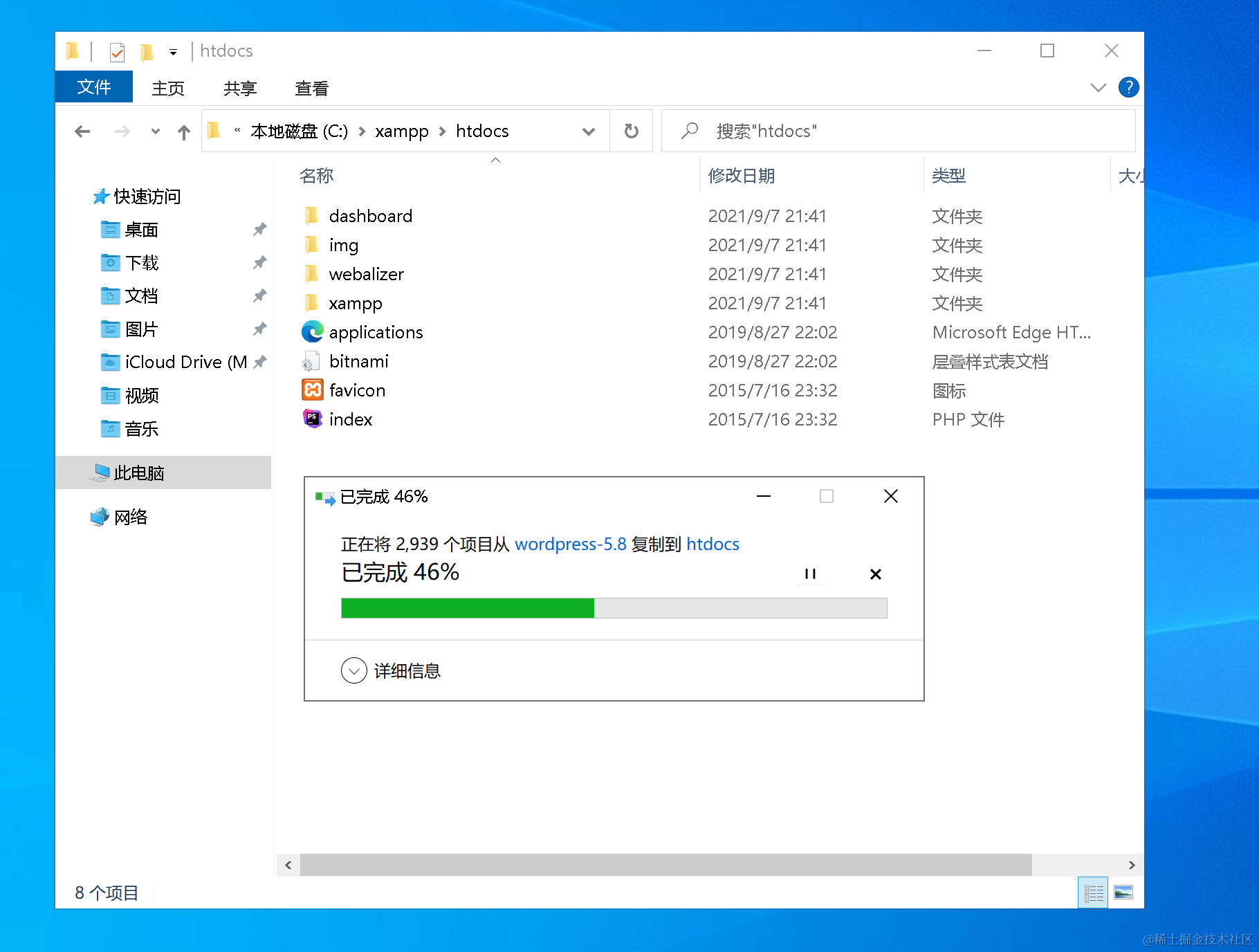Screen dimensions: 1259x952
Task: Refresh the htdocs folder
Action: [x=631, y=131]
